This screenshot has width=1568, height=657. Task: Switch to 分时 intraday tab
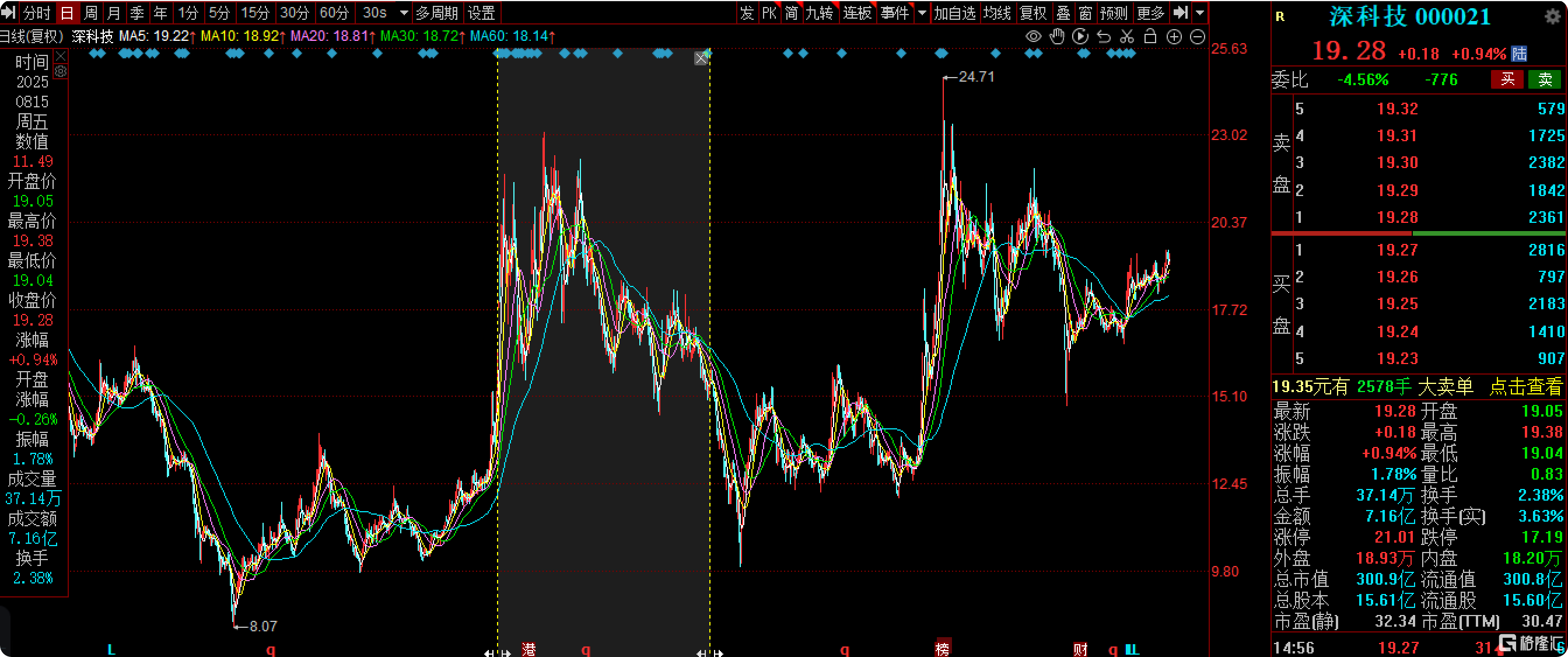point(37,12)
